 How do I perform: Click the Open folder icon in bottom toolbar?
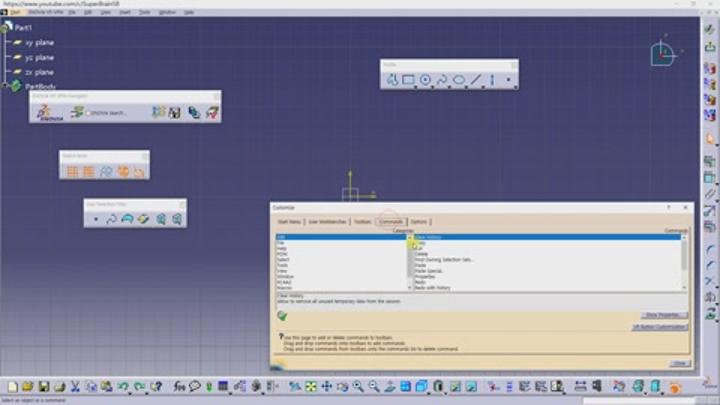click(x=28, y=387)
